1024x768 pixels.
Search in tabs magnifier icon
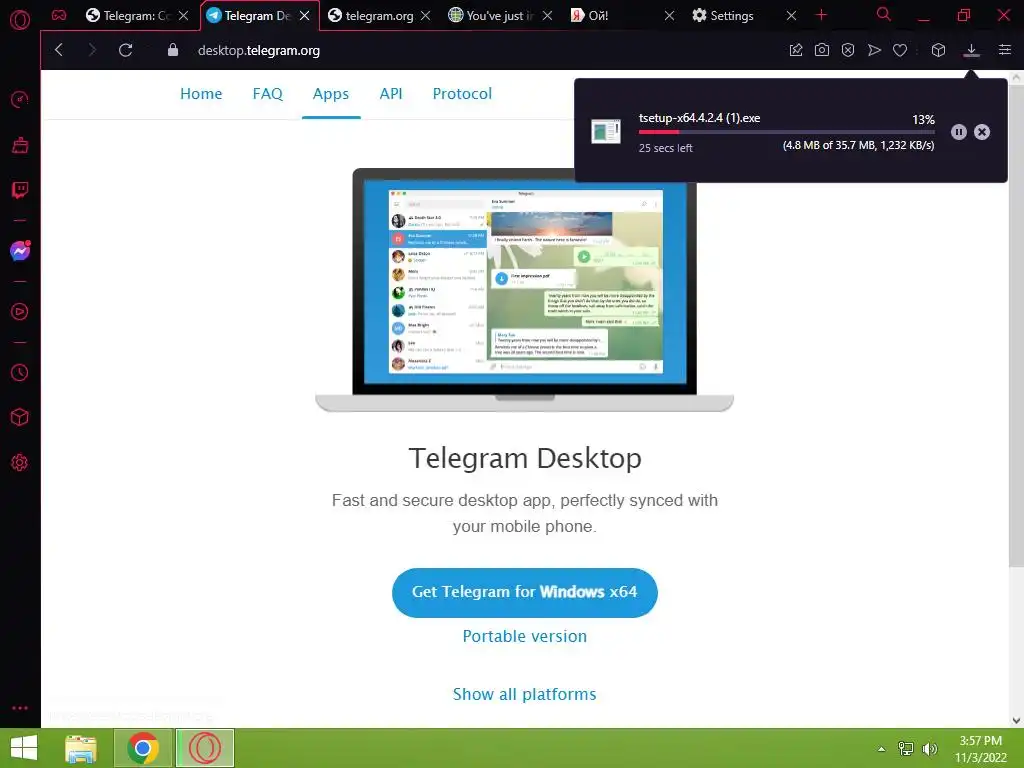coord(883,14)
